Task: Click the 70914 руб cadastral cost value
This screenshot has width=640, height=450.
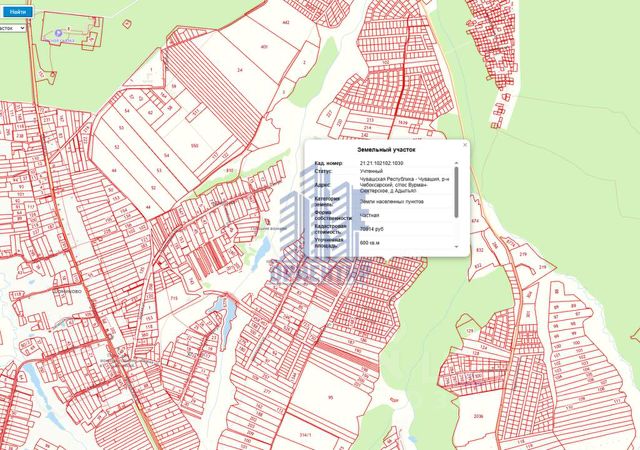Action: pyautogui.click(x=372, y=229)
